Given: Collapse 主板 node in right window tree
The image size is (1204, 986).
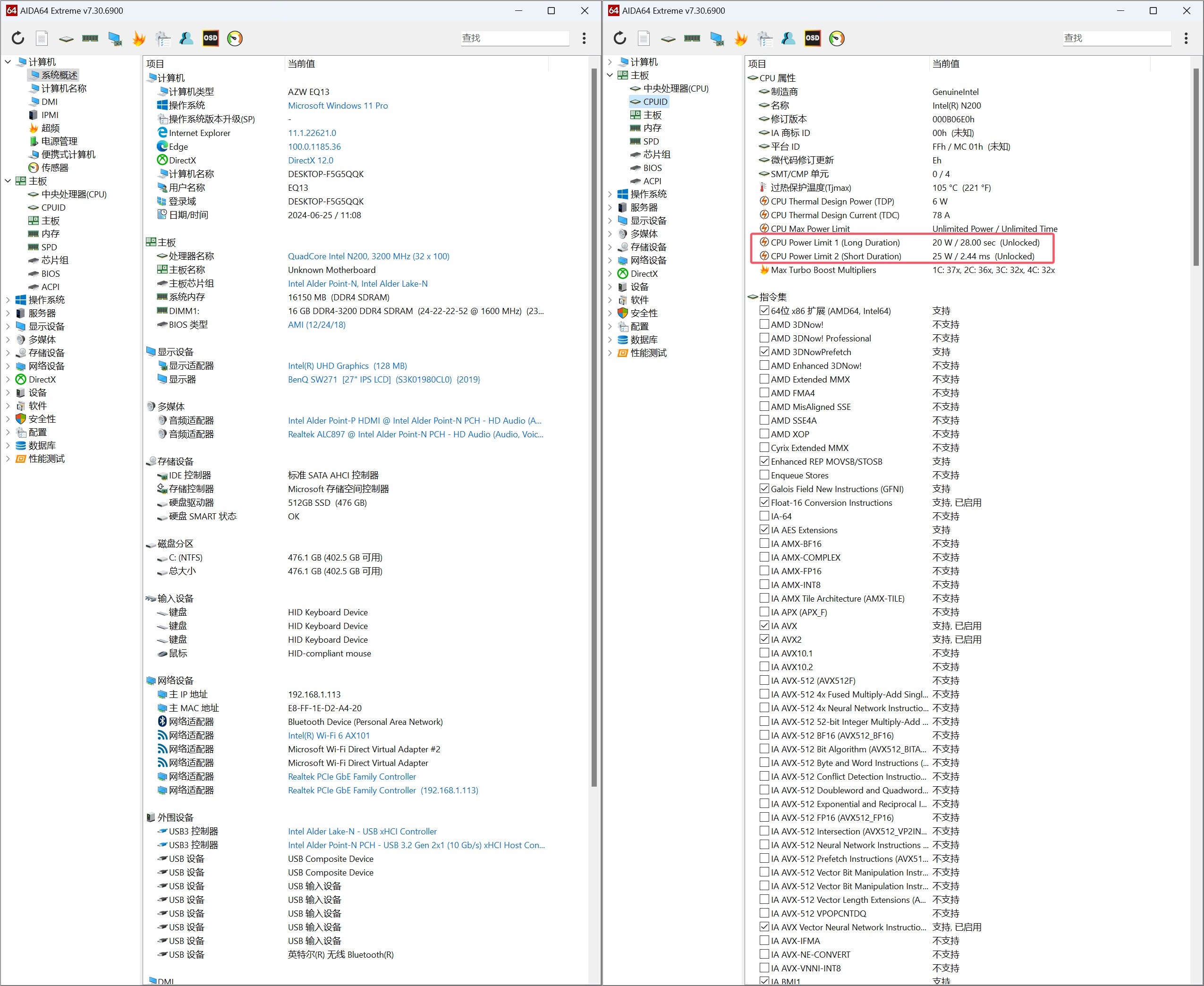Looking at the screenshot, I should pos(610,76).
